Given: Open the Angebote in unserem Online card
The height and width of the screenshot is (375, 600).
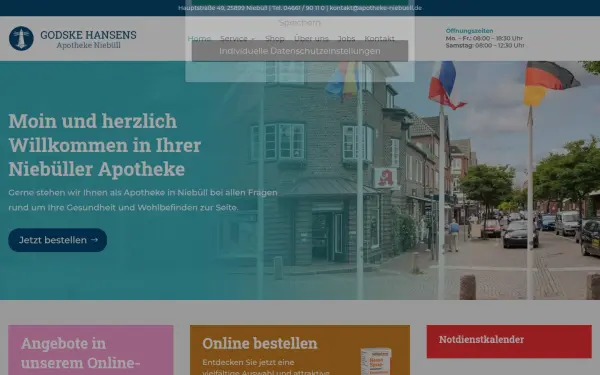Looking at the screenshot, I should tap(91, 350).
